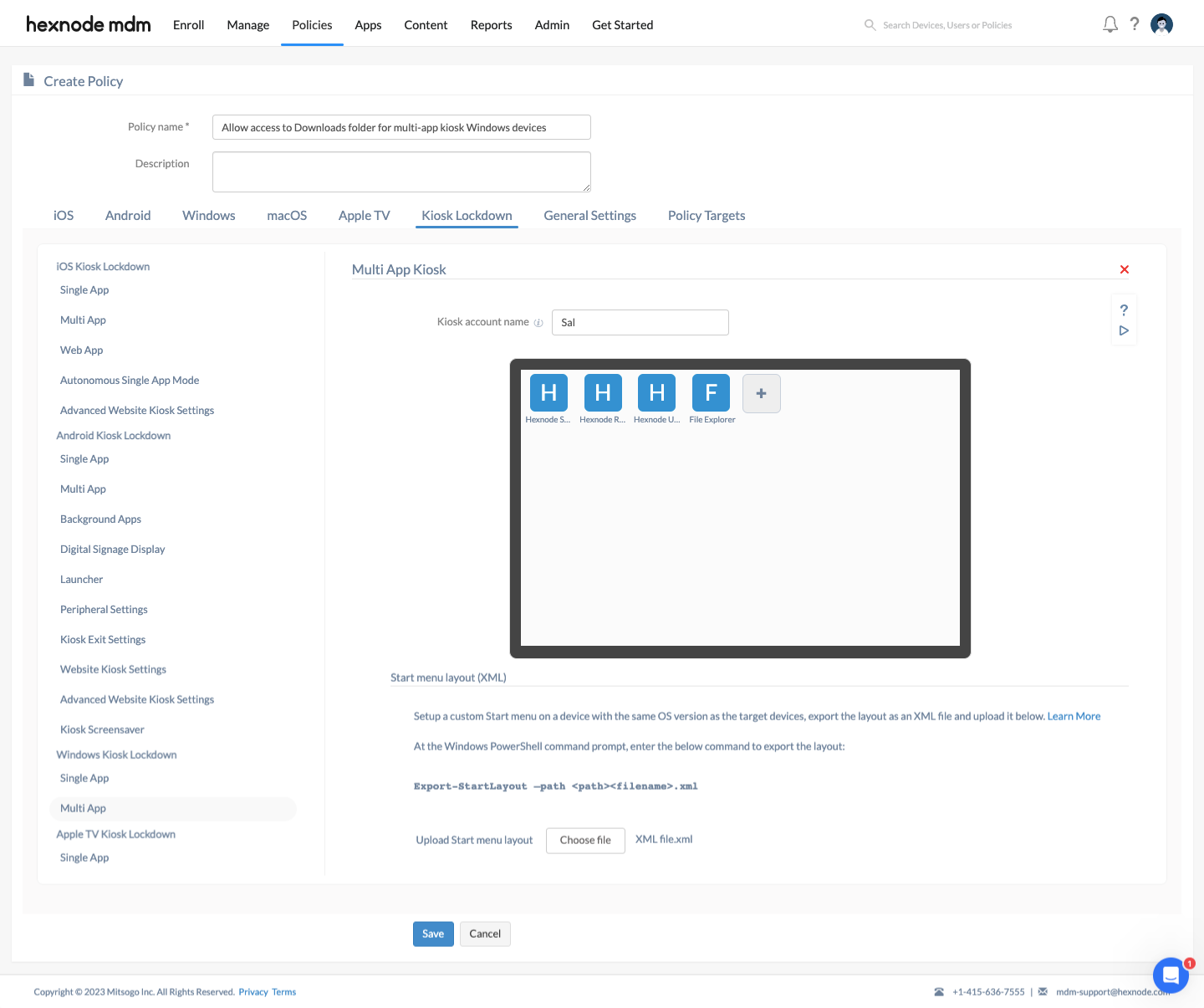Open the help question mark in top bar
The image size is (1204, 1008).
tap(1135, 24)
